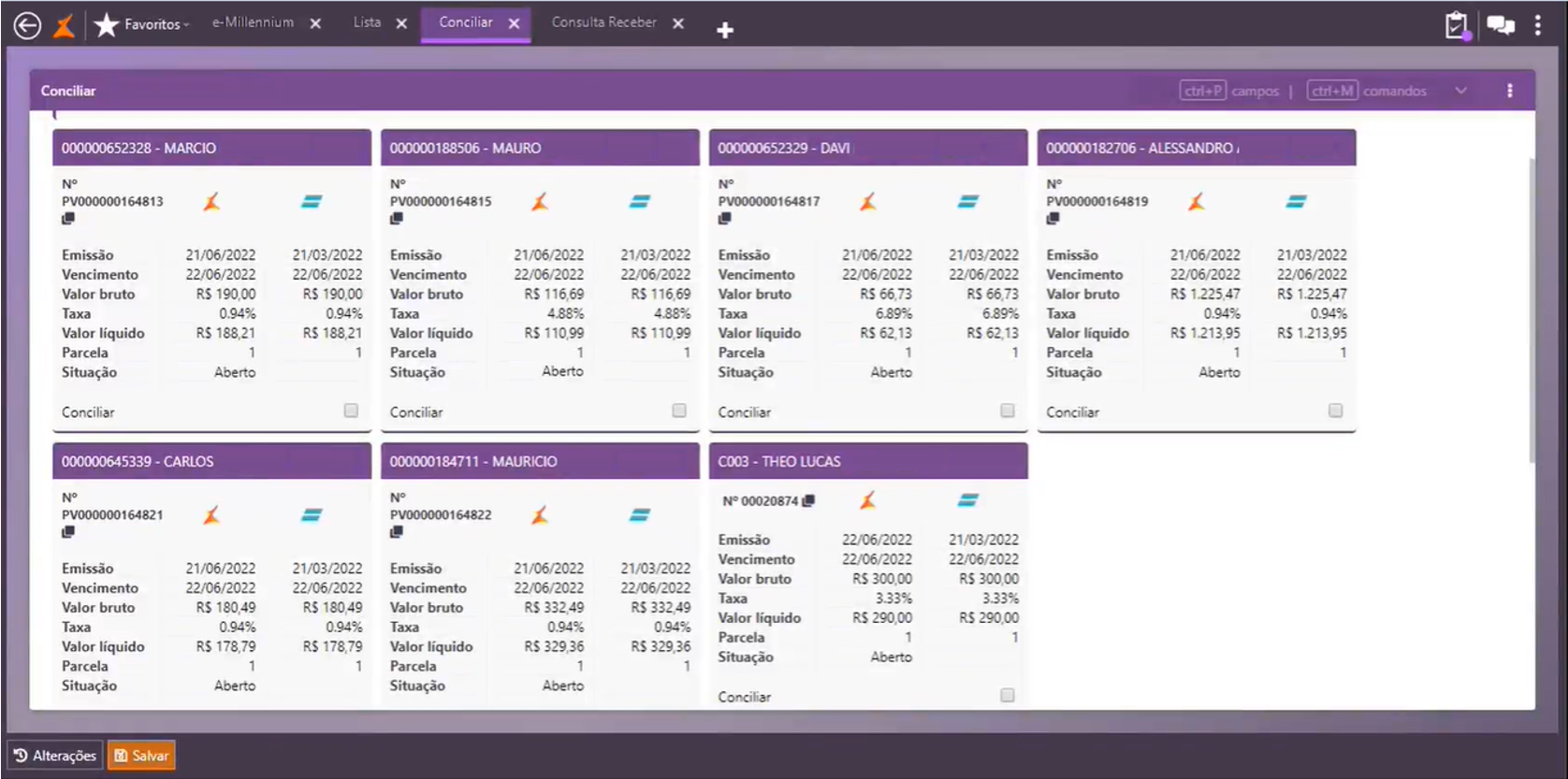Open the Alterações button

55,756
